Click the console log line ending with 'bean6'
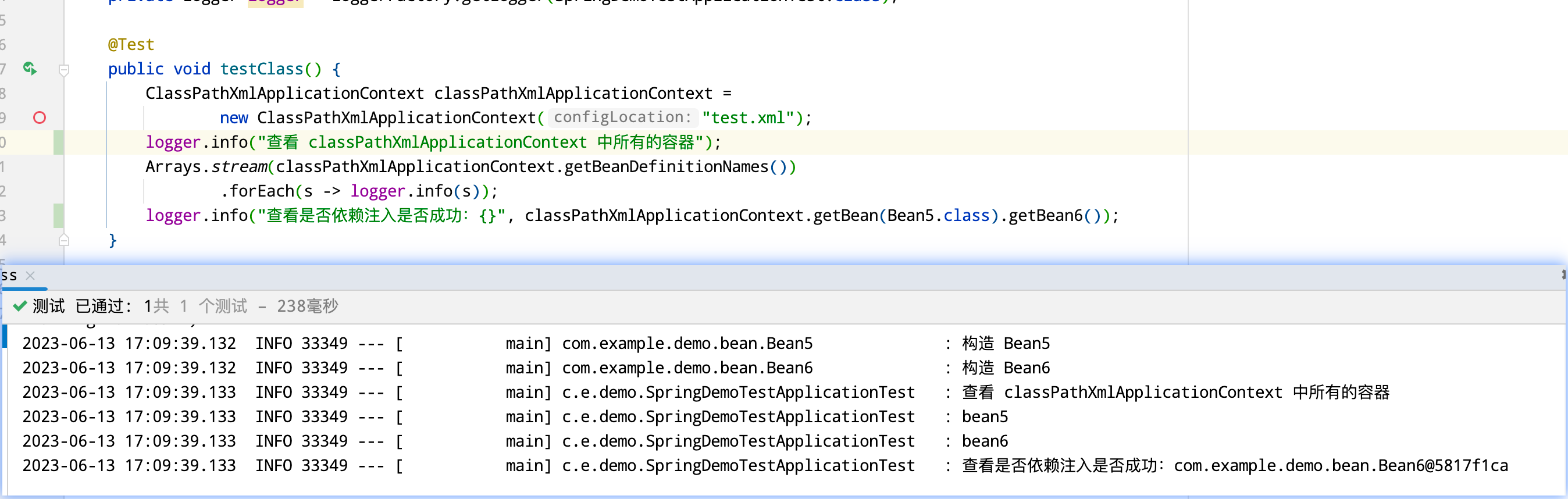1568x499 pixels. (515, 441)
